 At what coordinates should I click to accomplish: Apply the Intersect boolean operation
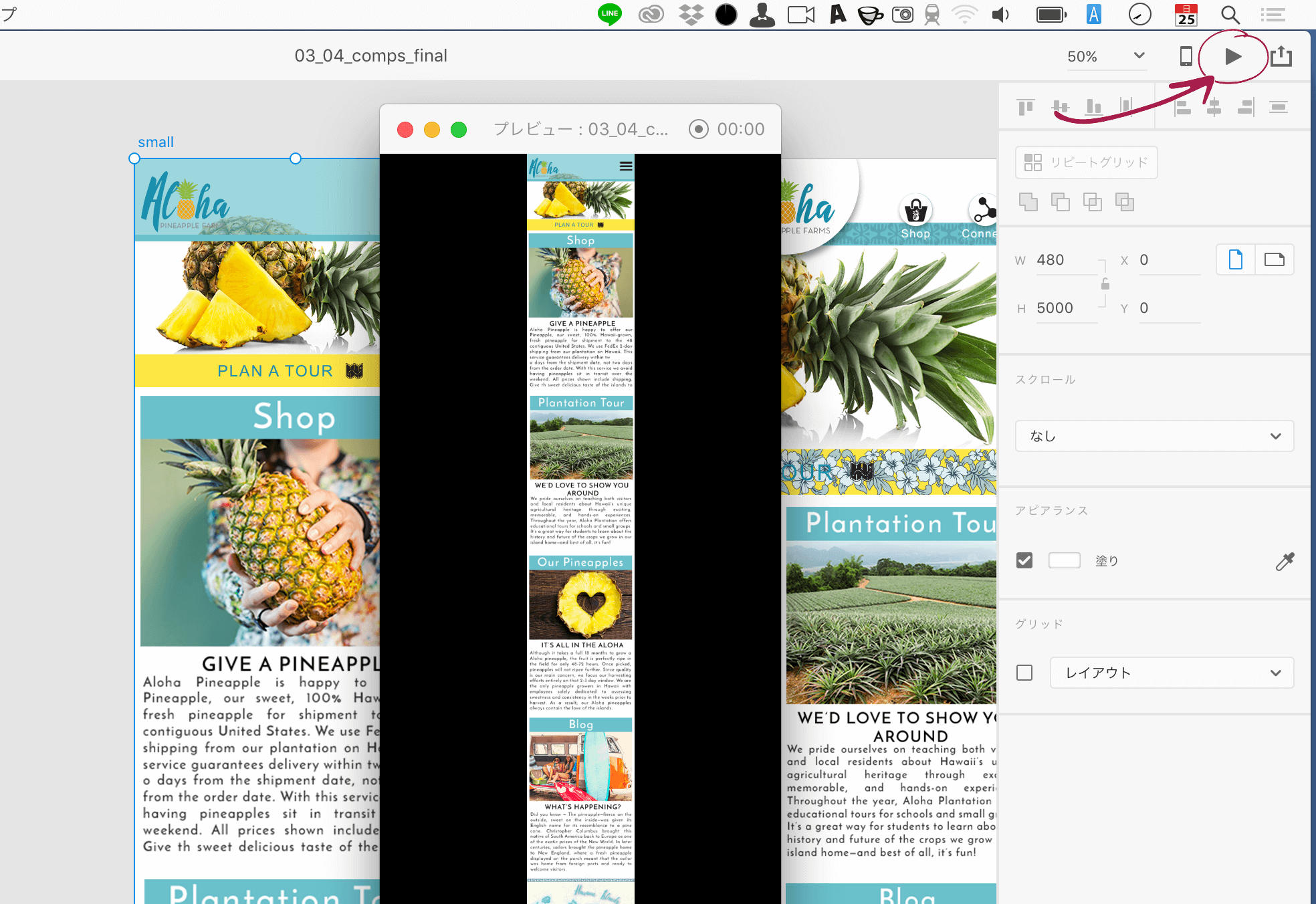1093,202
